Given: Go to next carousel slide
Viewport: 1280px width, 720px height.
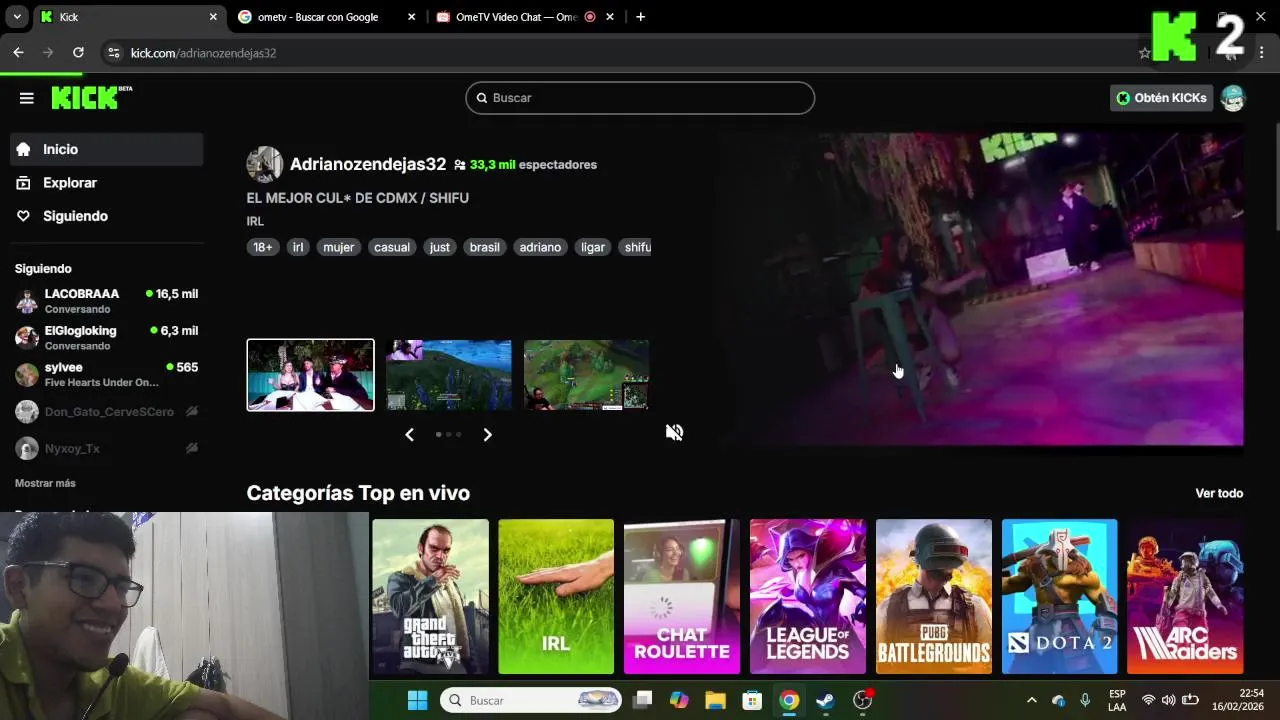Looking at the screenshot, I should coord(488,434).
